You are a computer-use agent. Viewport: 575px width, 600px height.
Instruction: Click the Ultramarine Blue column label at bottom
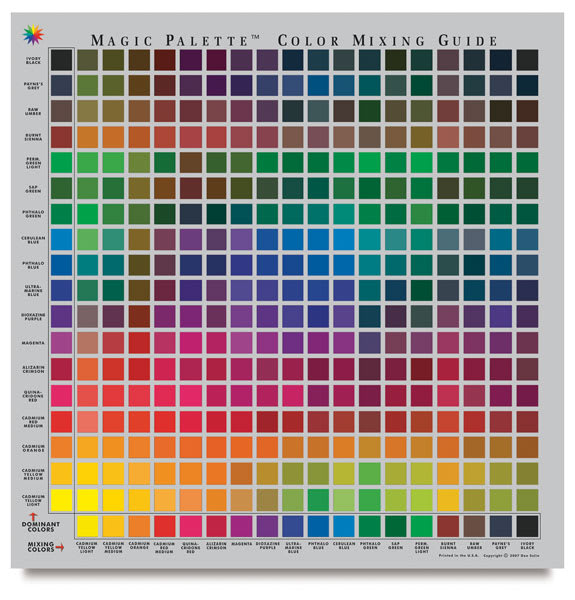coord(293,548)
